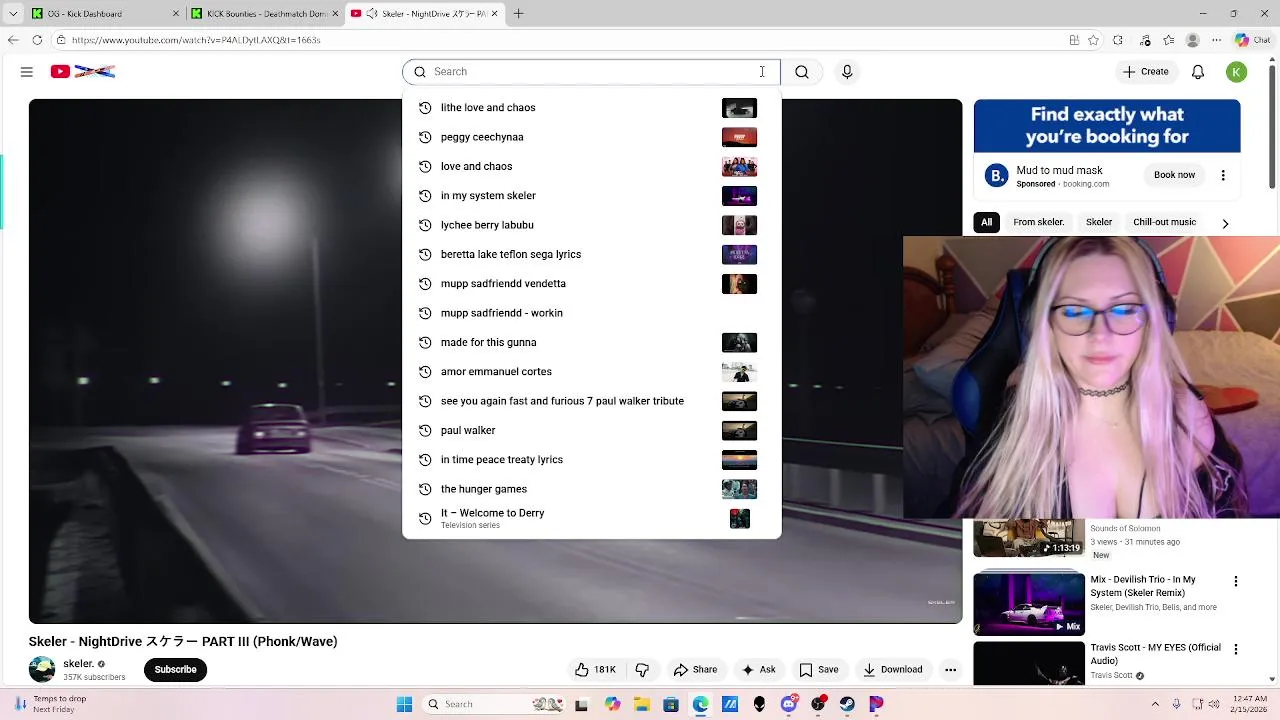Add this page to favorites star icon

point(1094,40)
